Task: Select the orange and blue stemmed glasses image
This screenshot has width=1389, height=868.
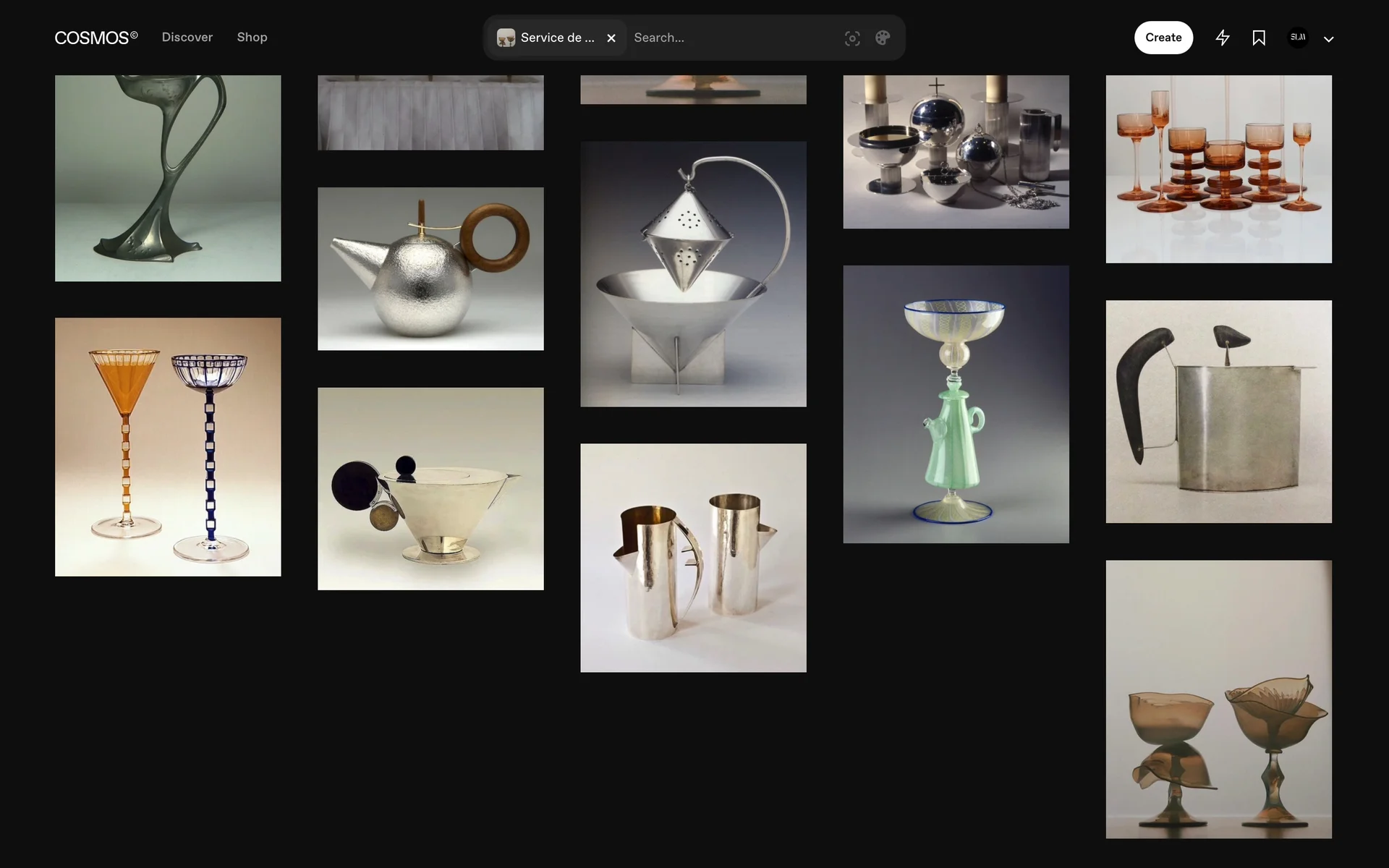Action: click(168, 446)
